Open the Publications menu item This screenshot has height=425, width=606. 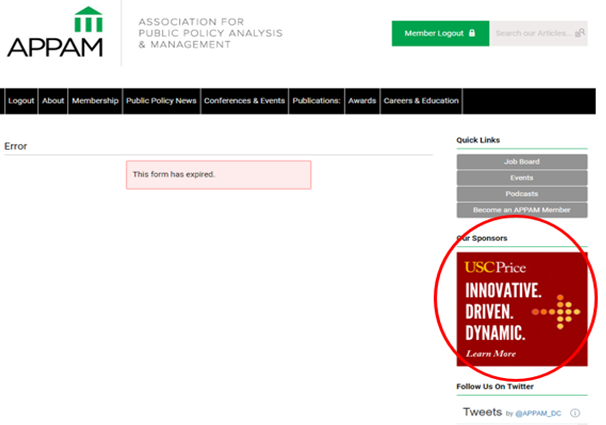pyautogui.click(x=317, y=101)
